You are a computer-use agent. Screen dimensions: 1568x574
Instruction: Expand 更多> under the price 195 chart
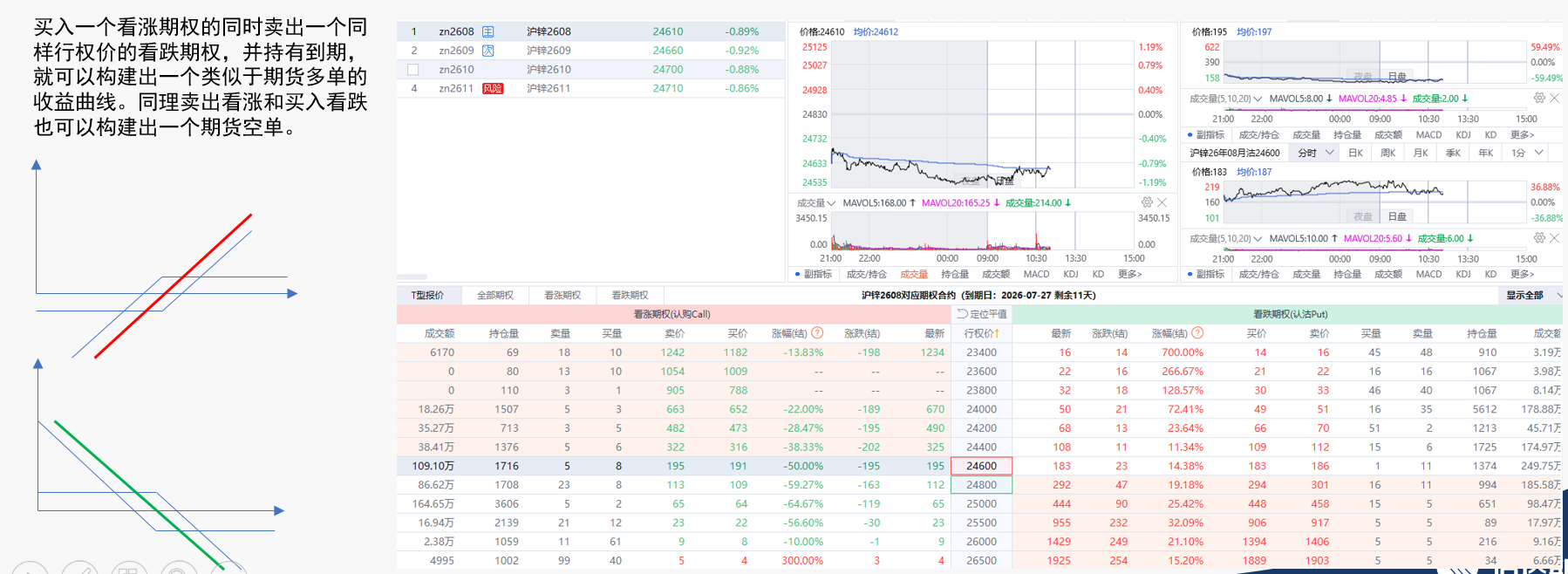click(x=1522, y=135)
